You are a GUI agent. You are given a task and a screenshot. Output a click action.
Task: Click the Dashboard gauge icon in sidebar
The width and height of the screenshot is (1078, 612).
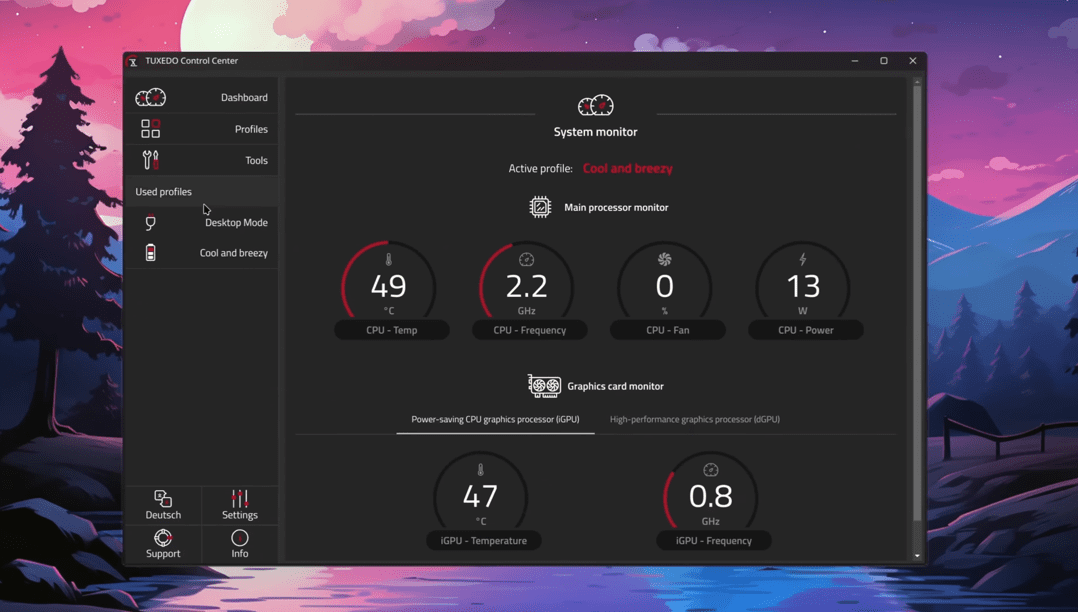point(151,98)
